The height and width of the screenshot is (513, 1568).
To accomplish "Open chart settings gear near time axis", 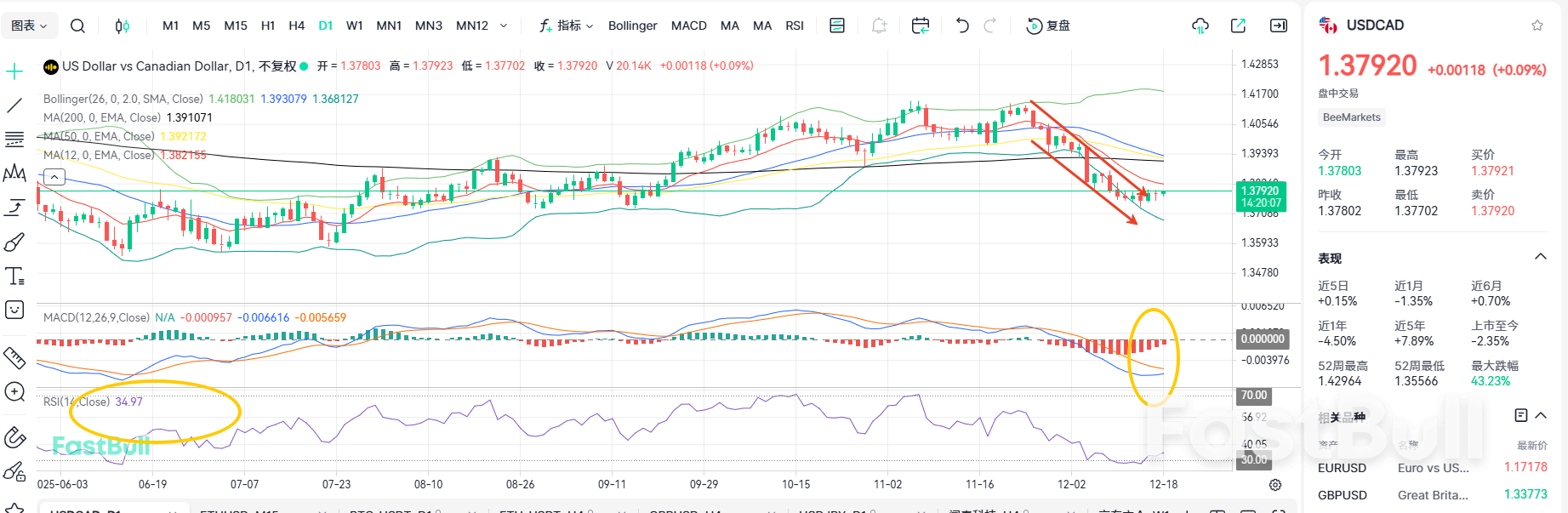I will 1275,485.
